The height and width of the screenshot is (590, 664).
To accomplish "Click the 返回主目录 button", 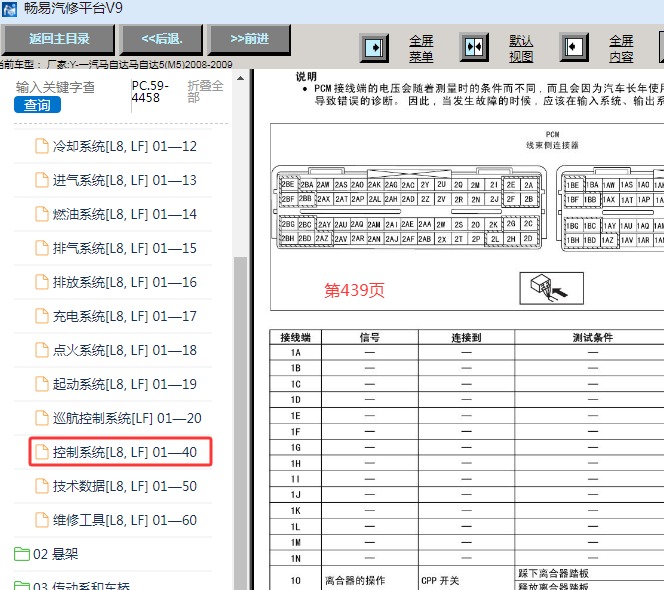I will [x=58, y=39].
